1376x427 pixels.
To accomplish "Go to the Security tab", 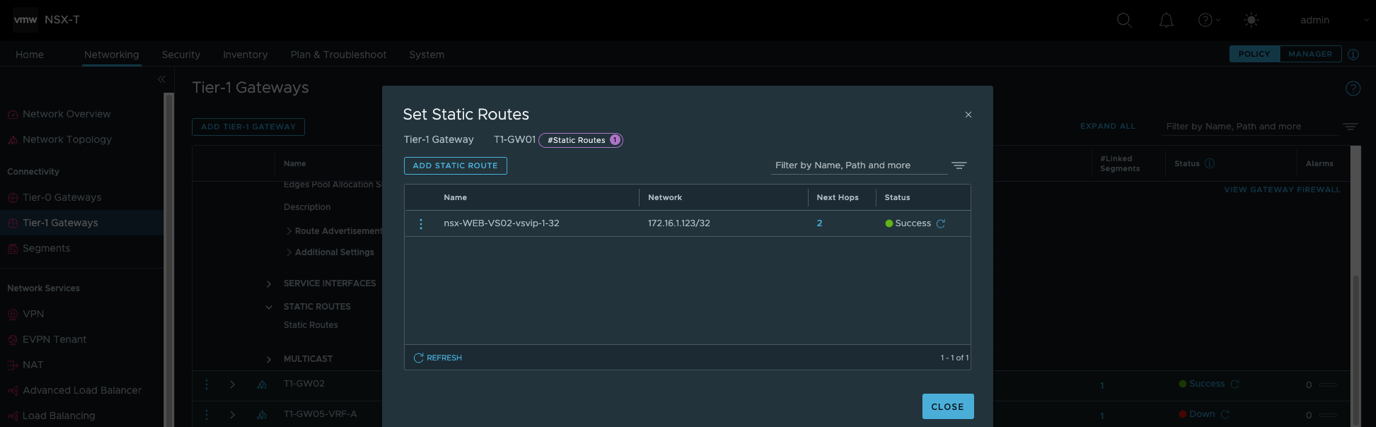I will (181, 55).
